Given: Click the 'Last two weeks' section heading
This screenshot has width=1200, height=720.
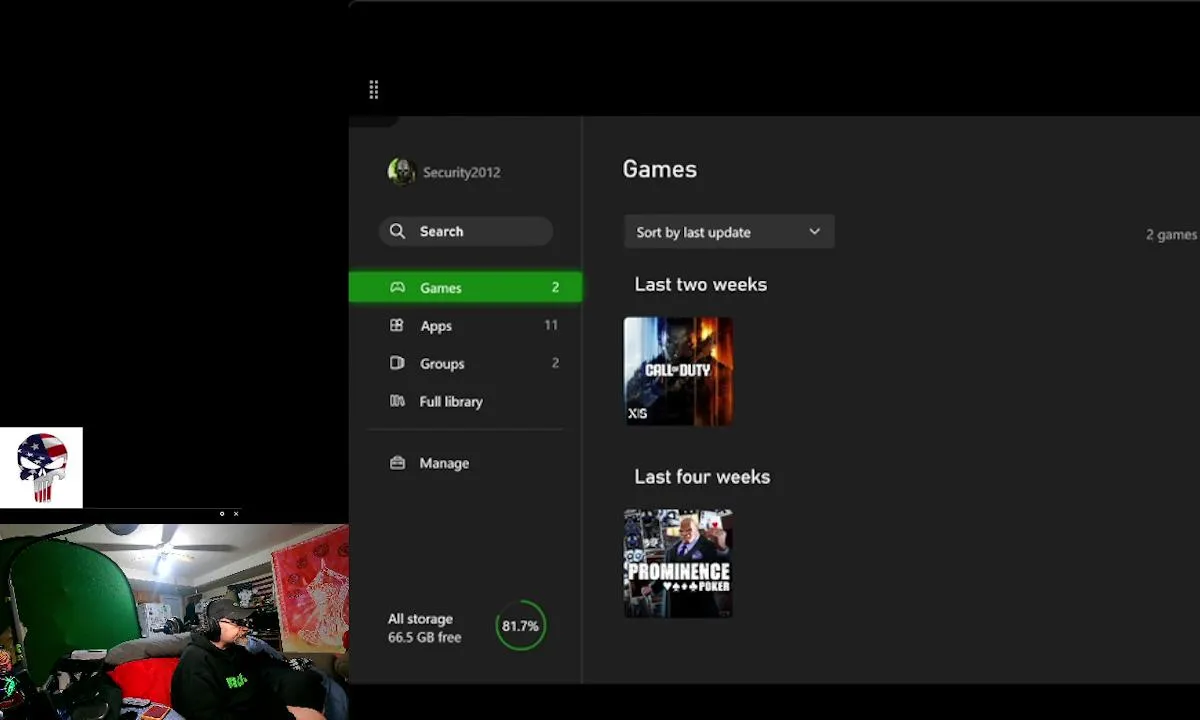Looking at the screenshot, I should click(700, 284).
